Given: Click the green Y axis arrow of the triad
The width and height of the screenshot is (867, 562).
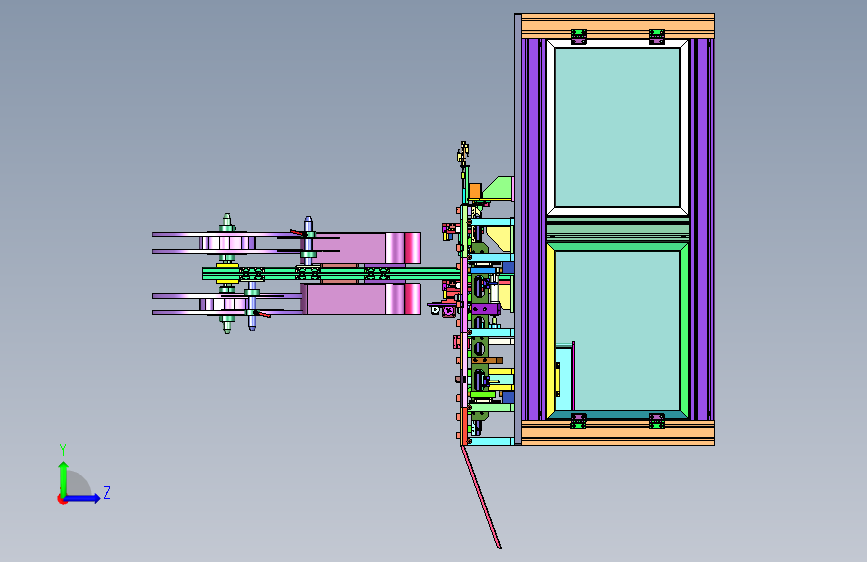Looking at the screenshot, I should point(64,478).
